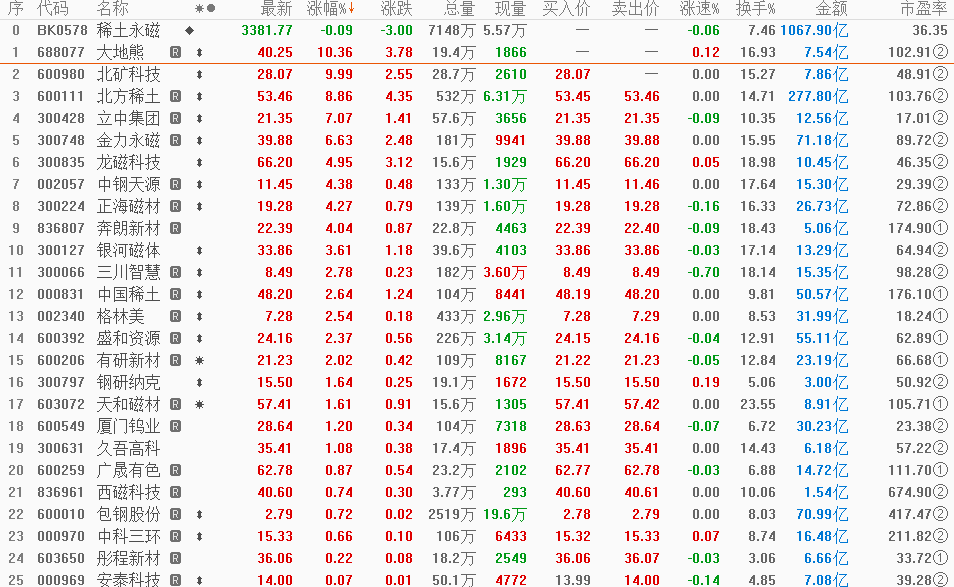Click the star-dot marker column header
The image size is (954, 587).
coord(205,9)
